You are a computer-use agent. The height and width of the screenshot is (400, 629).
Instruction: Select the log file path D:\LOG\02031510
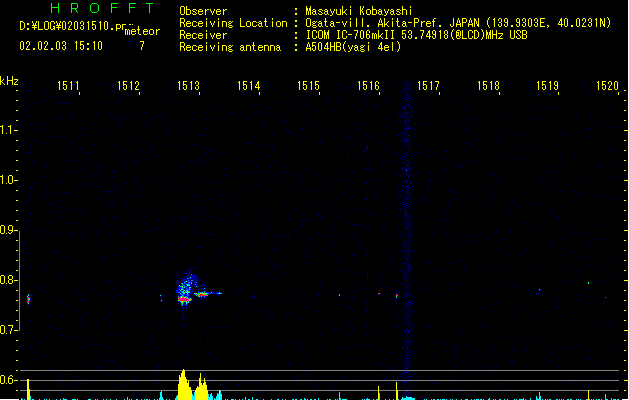(77, 26)
